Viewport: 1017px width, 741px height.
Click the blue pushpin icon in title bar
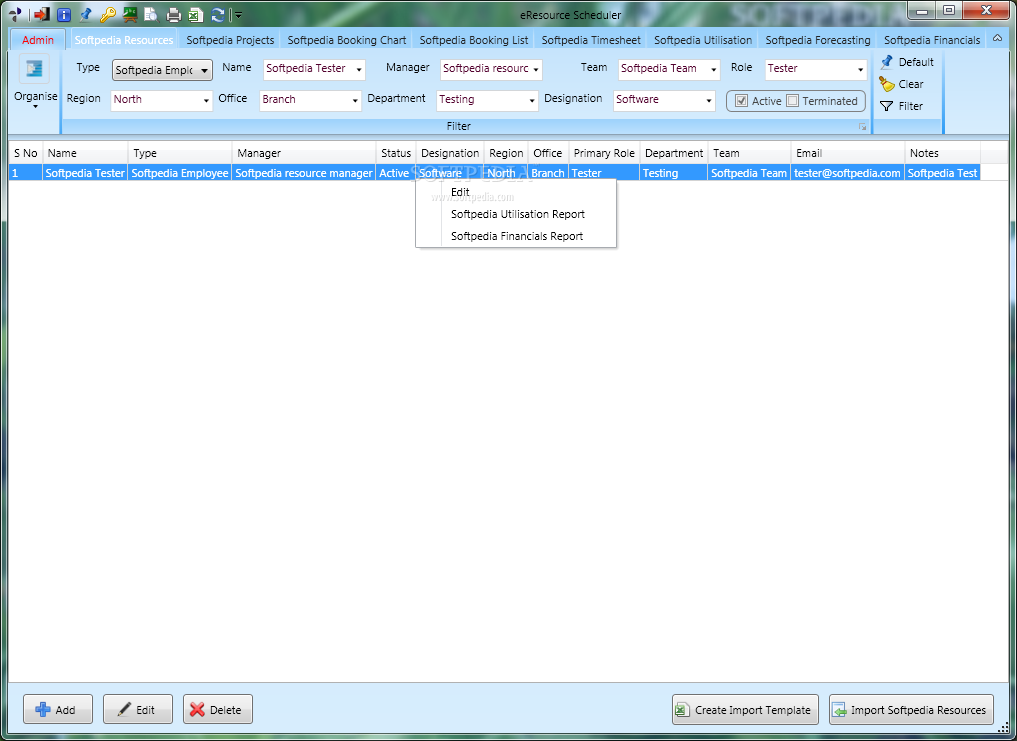[x=86, y=14]
